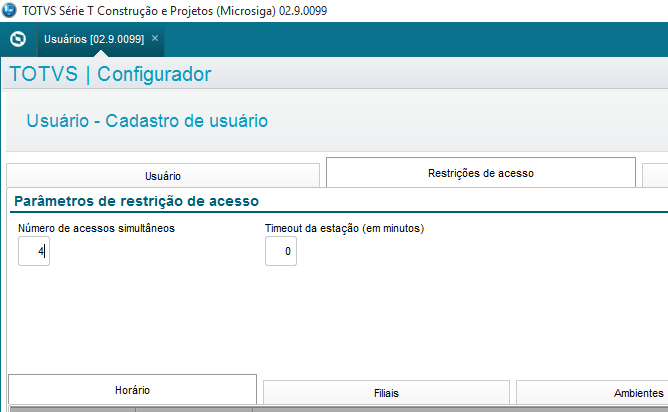Click the Timeout da estação field
This screenshot has height=412, width=668.
click(x=281, y=251)
